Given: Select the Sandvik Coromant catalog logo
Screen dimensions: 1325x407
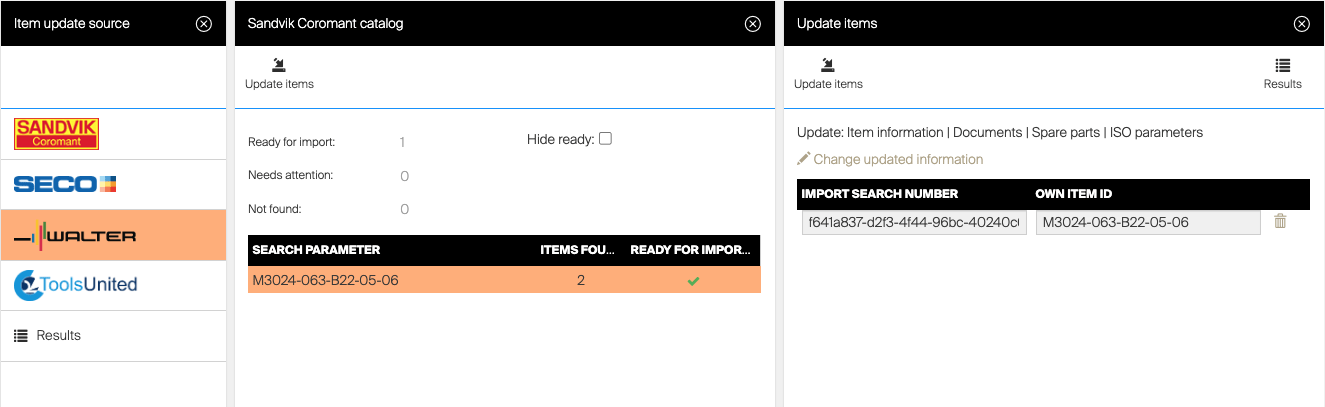Looking at the screenshot, I should click(x=56, y=134).
